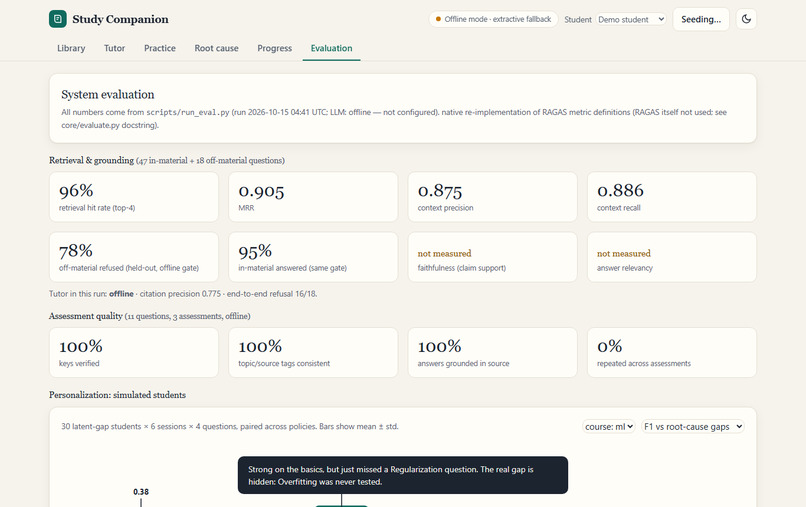806x507 pixels.
Task: Click the 0.875 context precision card
Action: 492,197
